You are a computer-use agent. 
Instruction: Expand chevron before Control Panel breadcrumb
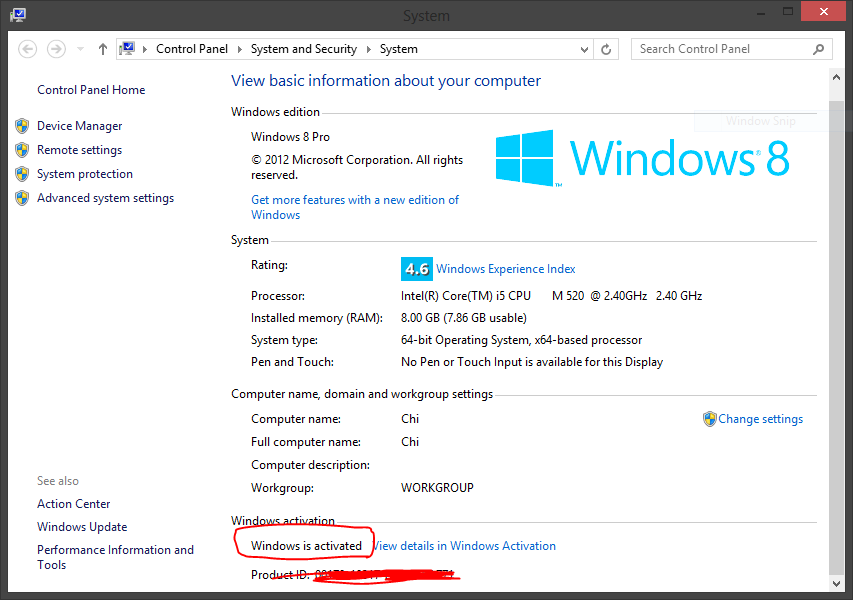pos(145,50)
